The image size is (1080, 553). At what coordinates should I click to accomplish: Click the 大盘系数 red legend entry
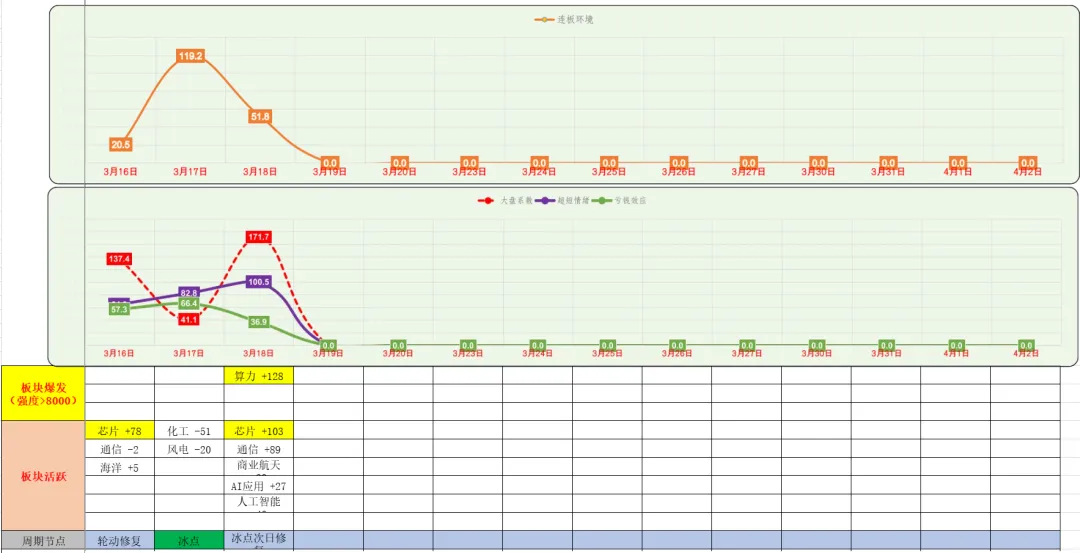pyautogui.click(x=505, y=201)
